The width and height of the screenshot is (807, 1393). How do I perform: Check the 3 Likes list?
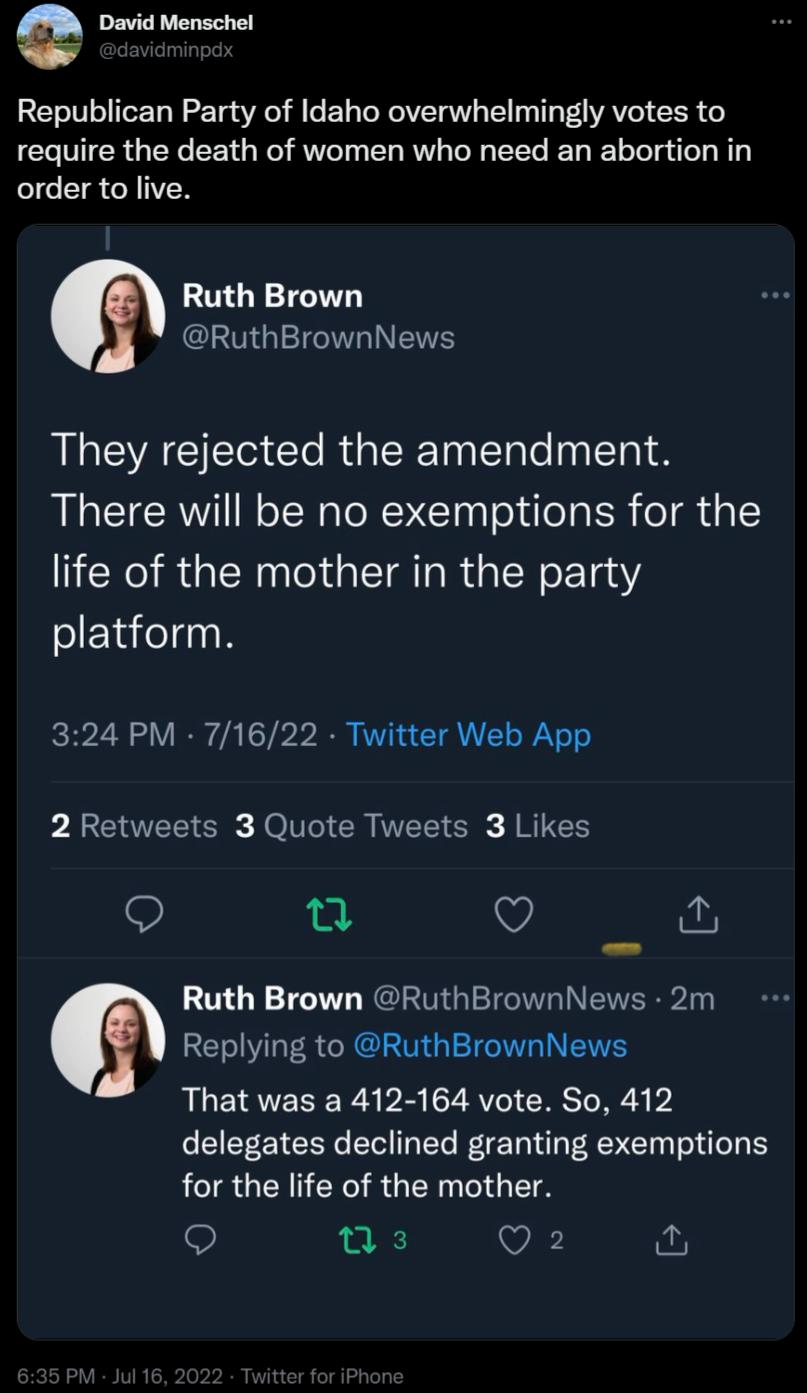(540, 825)
